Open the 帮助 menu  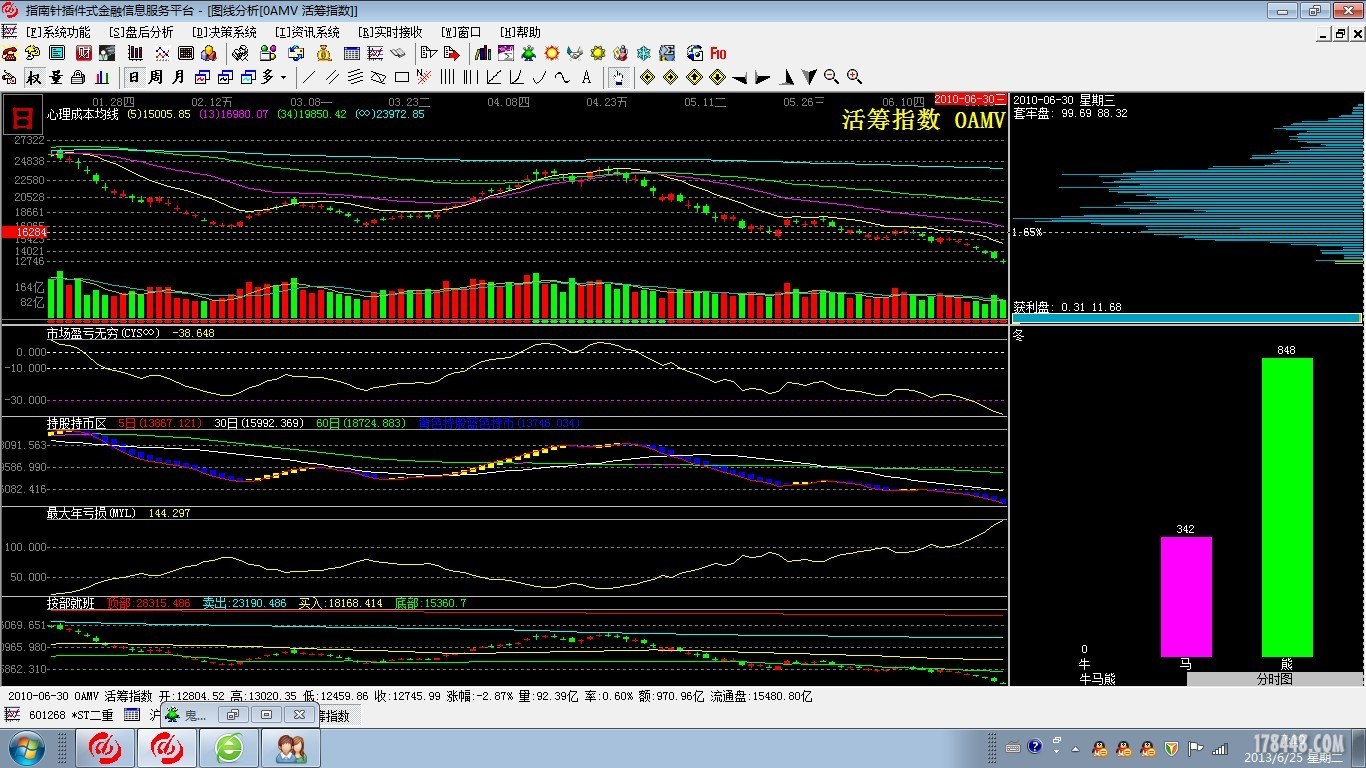[x=520, y=32]
